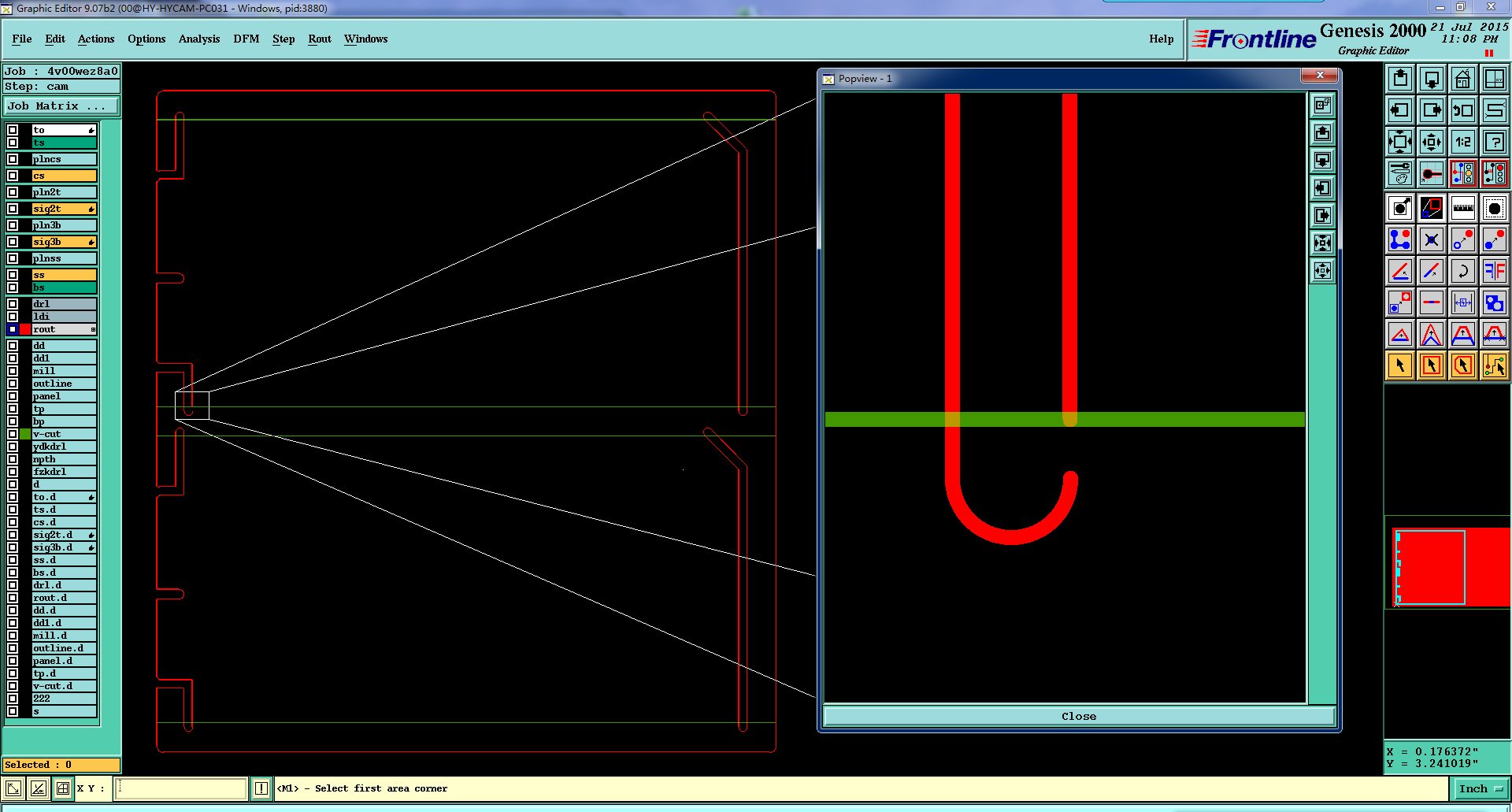1512x812 pixels.
Task: Click the delete point X icon
Action: [1432, 239]
